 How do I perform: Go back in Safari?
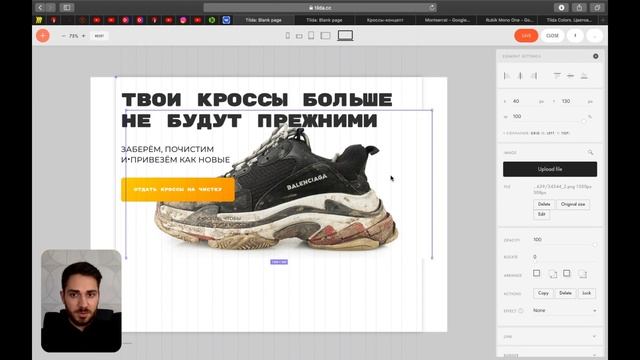coord(40,7)
